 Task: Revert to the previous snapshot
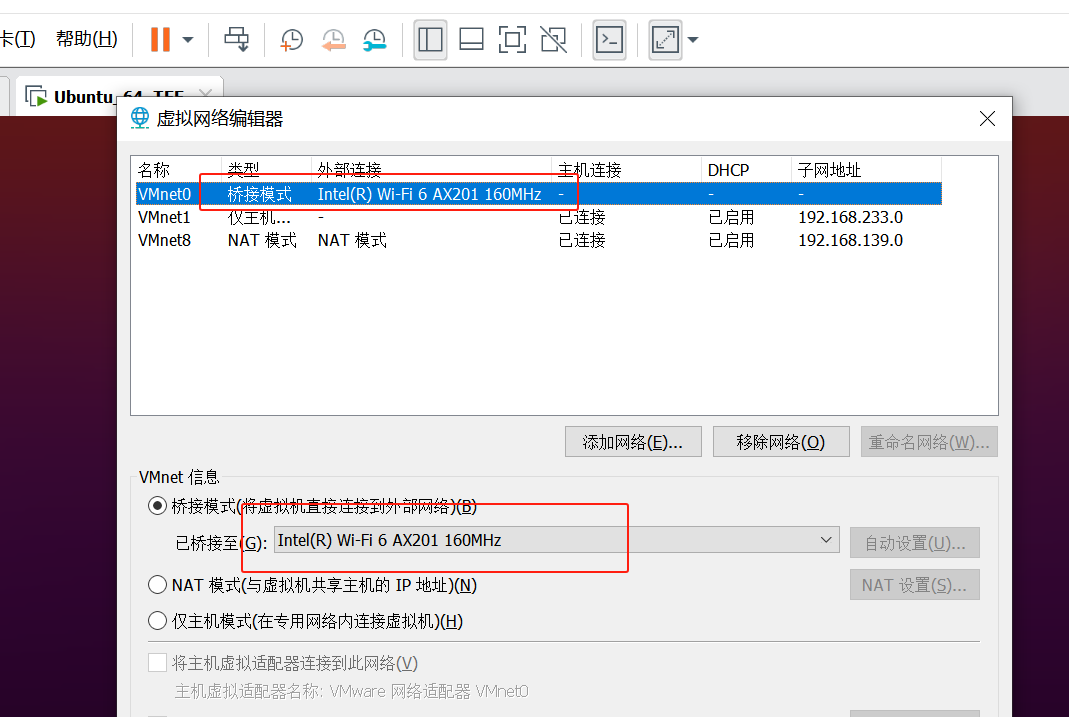[x=333, y=40]
